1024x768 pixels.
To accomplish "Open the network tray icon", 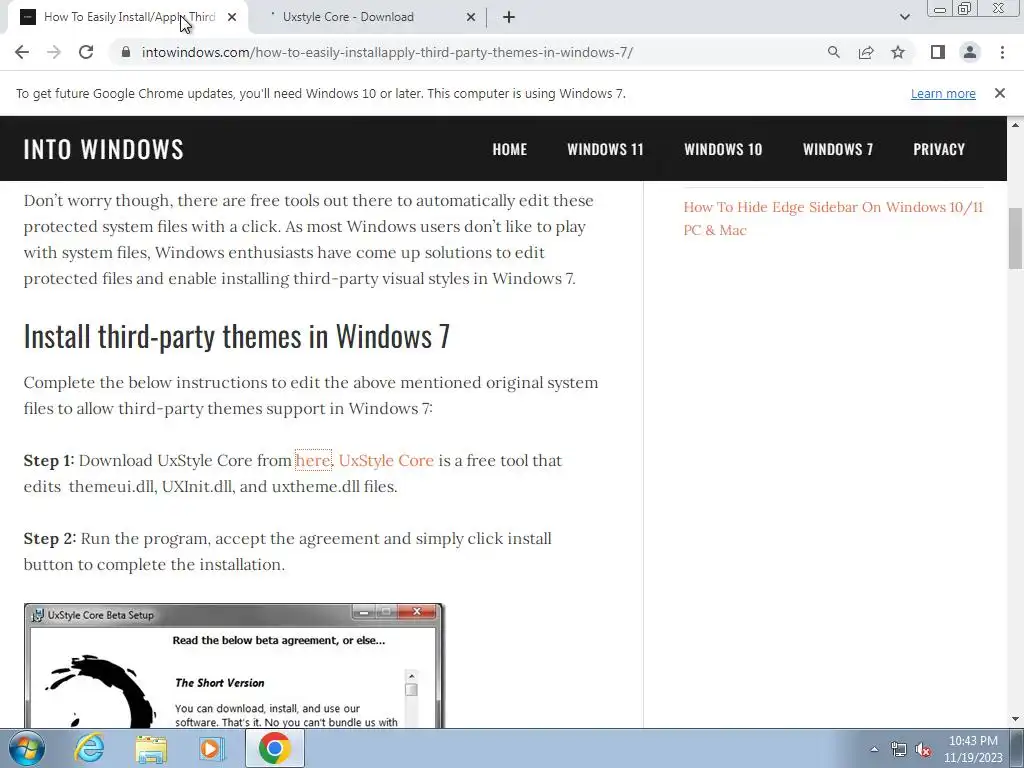I will [899, 750].
